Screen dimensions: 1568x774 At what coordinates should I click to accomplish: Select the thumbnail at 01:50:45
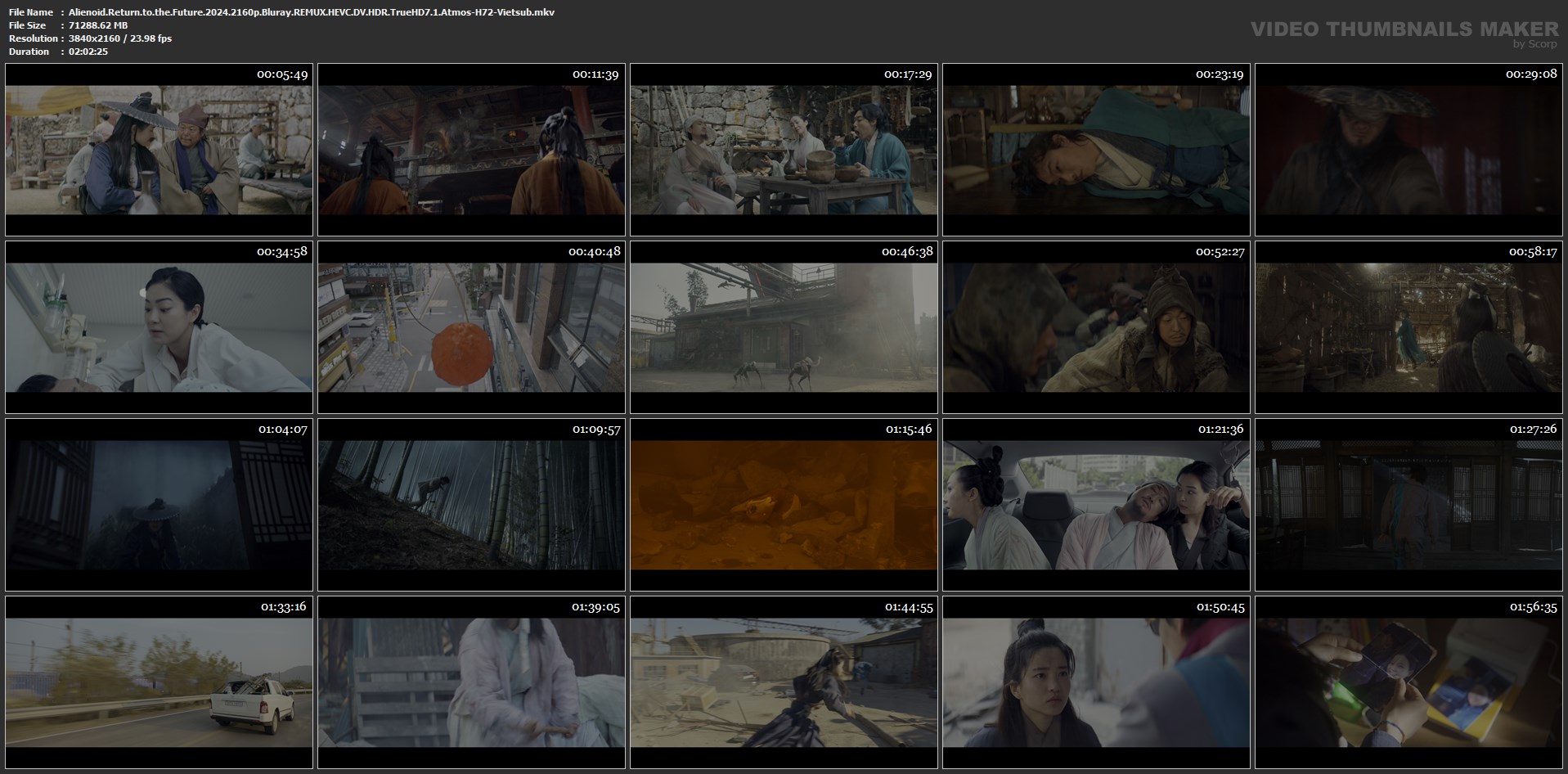1096,682
